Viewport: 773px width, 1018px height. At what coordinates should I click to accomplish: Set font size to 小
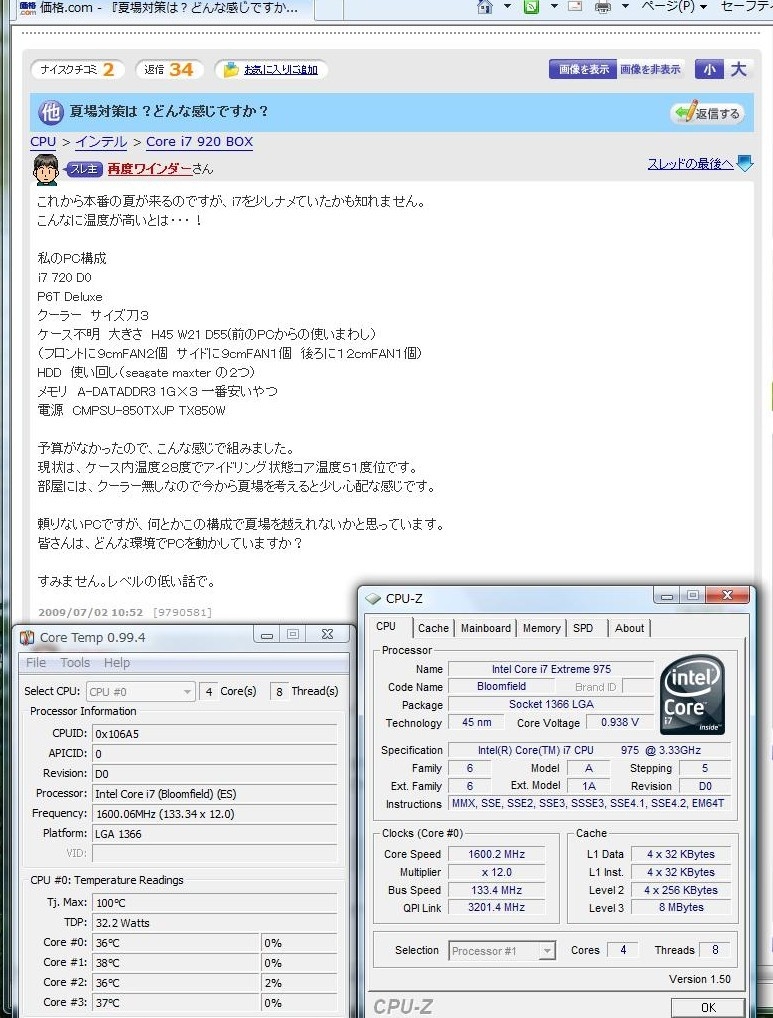coord(709,69)
